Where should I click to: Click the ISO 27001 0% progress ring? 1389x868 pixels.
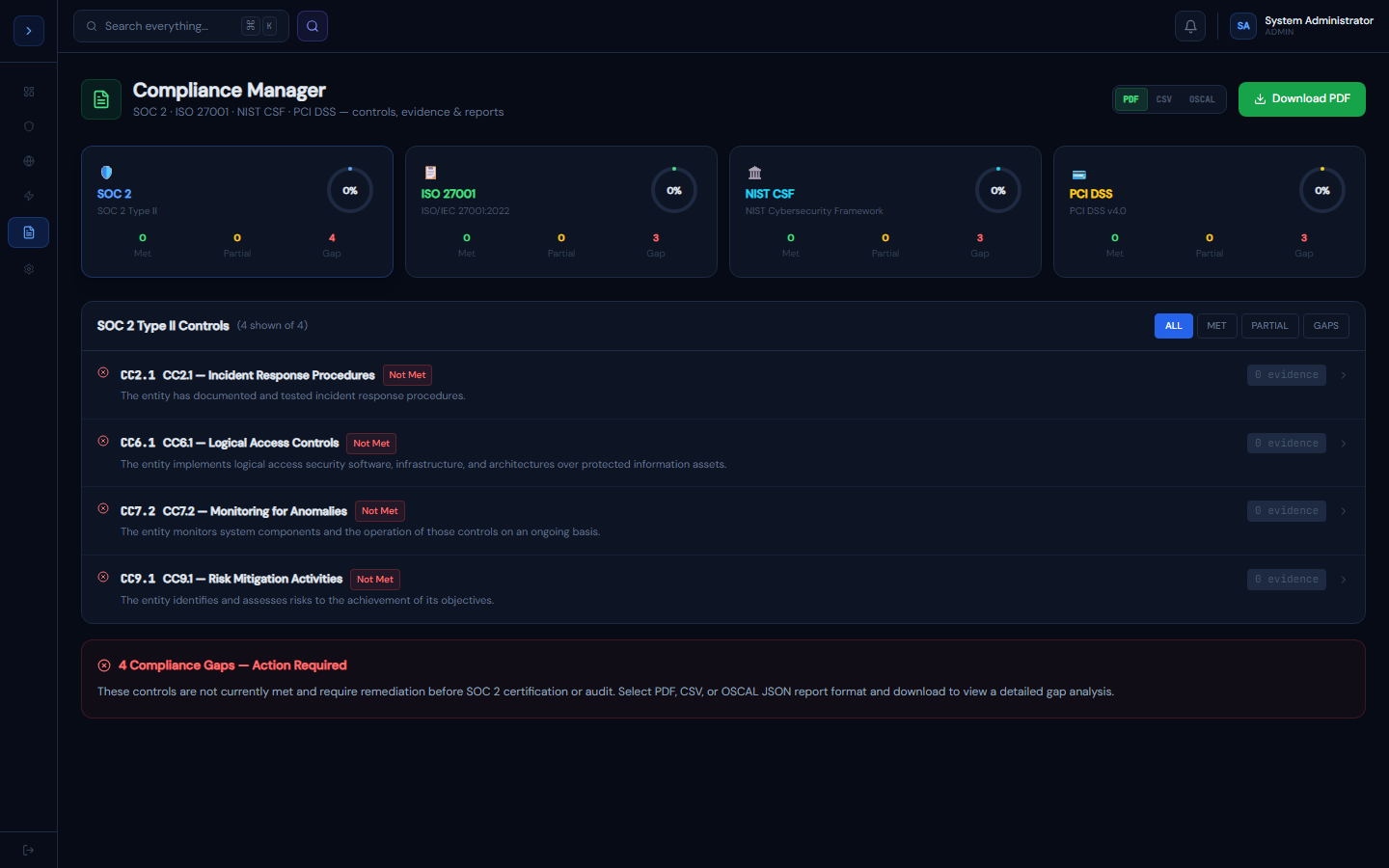pyautogui.click(x=674, y=191)
